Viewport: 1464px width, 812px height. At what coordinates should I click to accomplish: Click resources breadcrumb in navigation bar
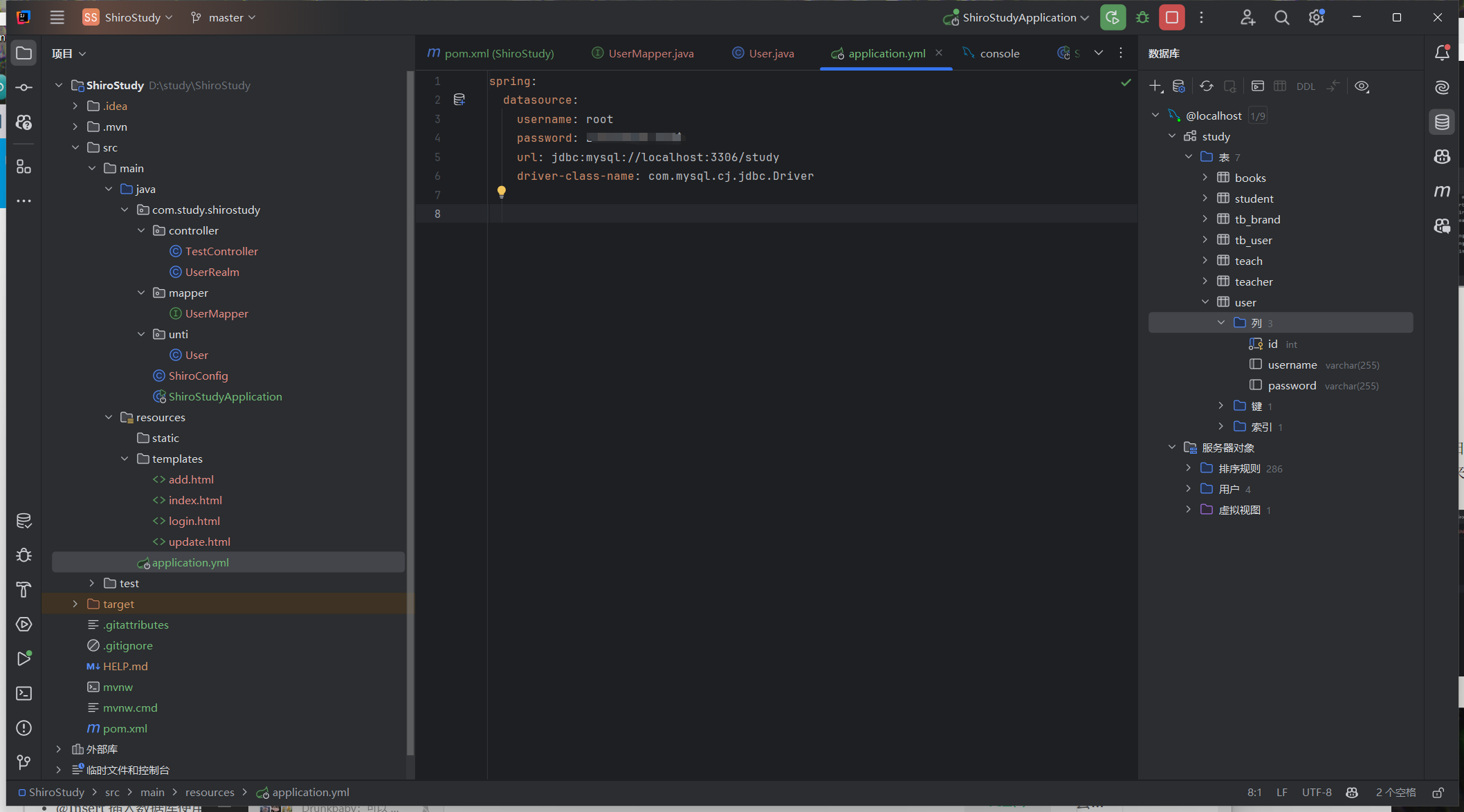pyautogui.click(x=210, y=793)
